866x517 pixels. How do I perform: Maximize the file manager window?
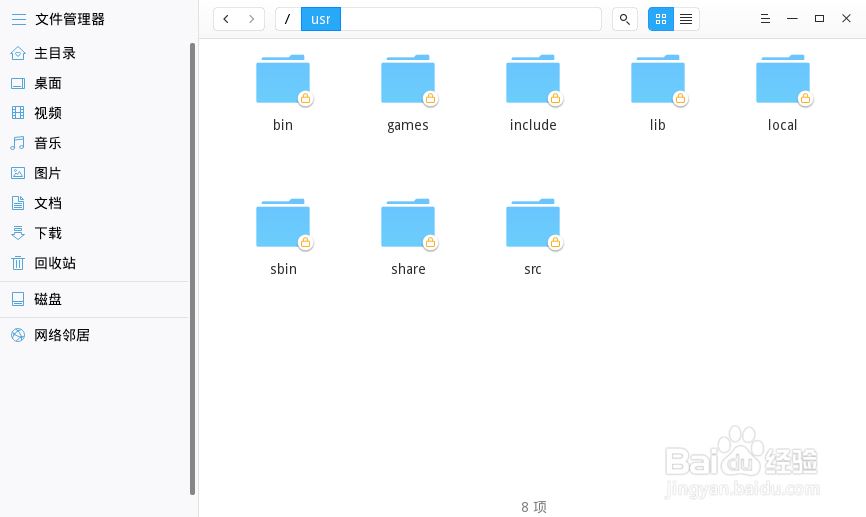tap(819, 19)
